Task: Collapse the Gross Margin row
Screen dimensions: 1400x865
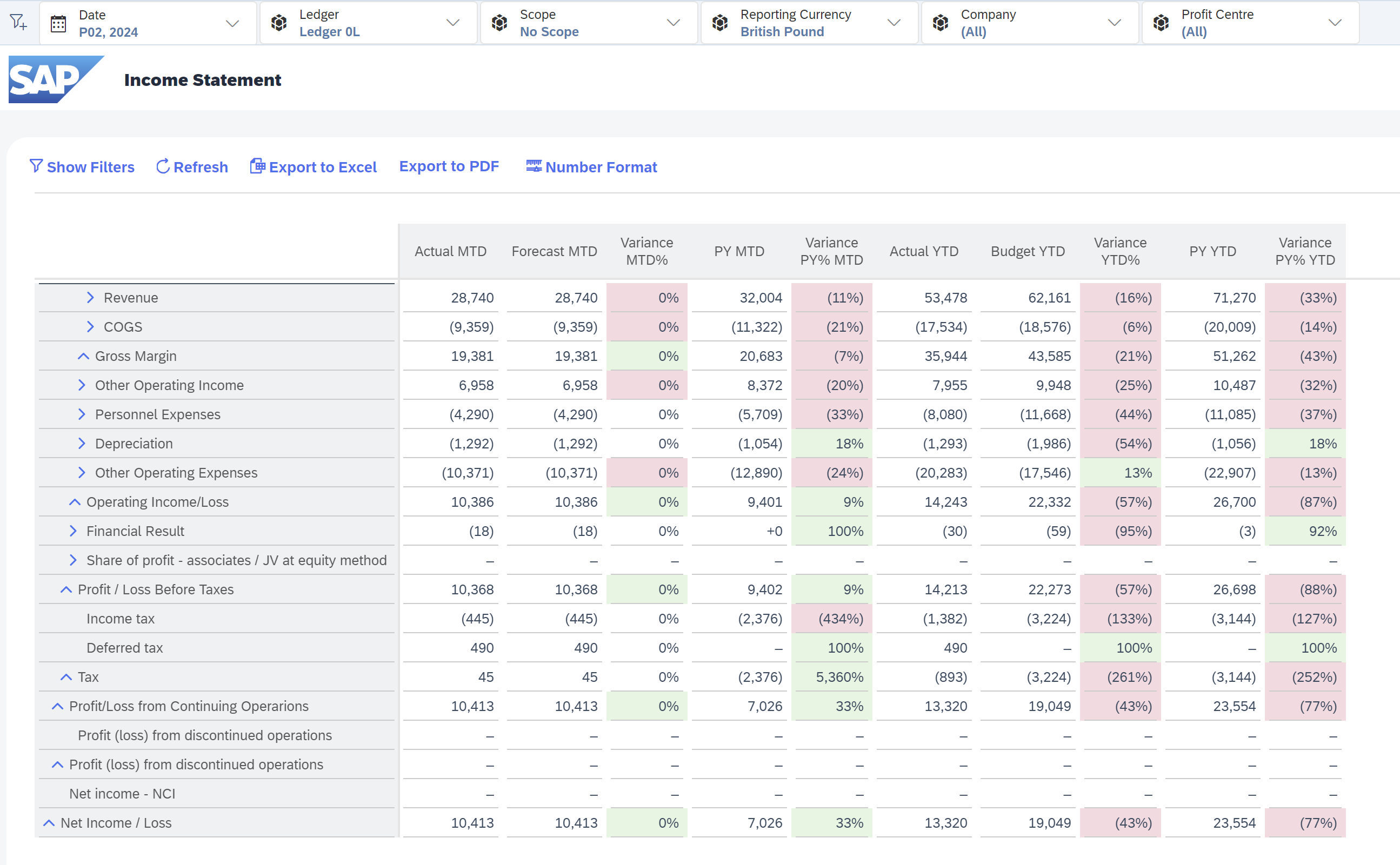Action: (83, 356)
